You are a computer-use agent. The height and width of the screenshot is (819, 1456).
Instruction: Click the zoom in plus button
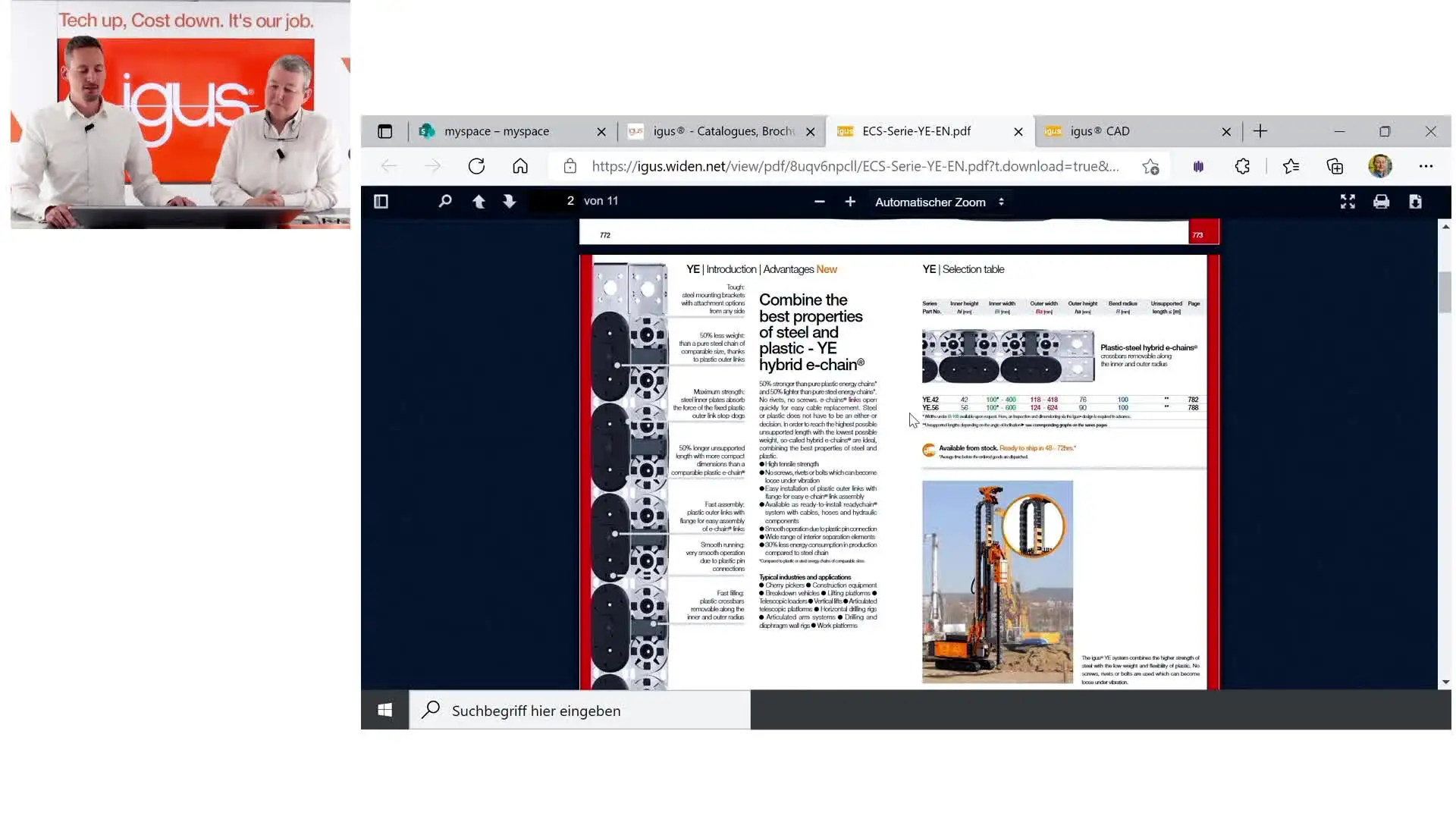pos(850,202)
